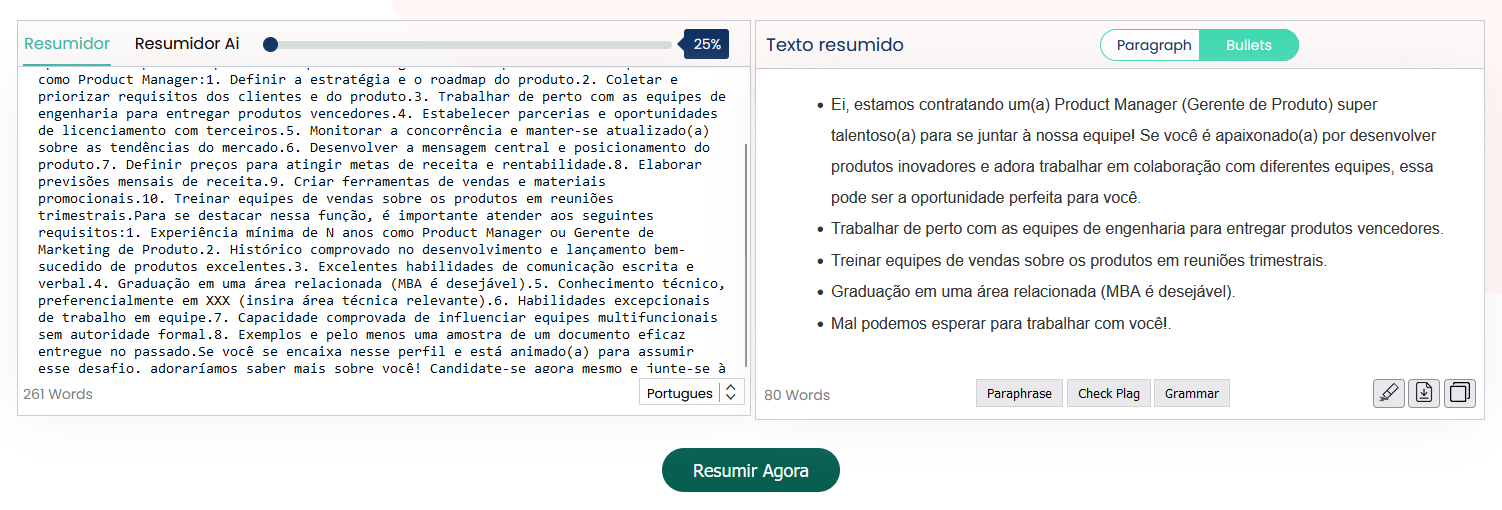Screen dimensions: 1502x510
Task: Click the eraser icon to clear the summary
Action: 1389,393
